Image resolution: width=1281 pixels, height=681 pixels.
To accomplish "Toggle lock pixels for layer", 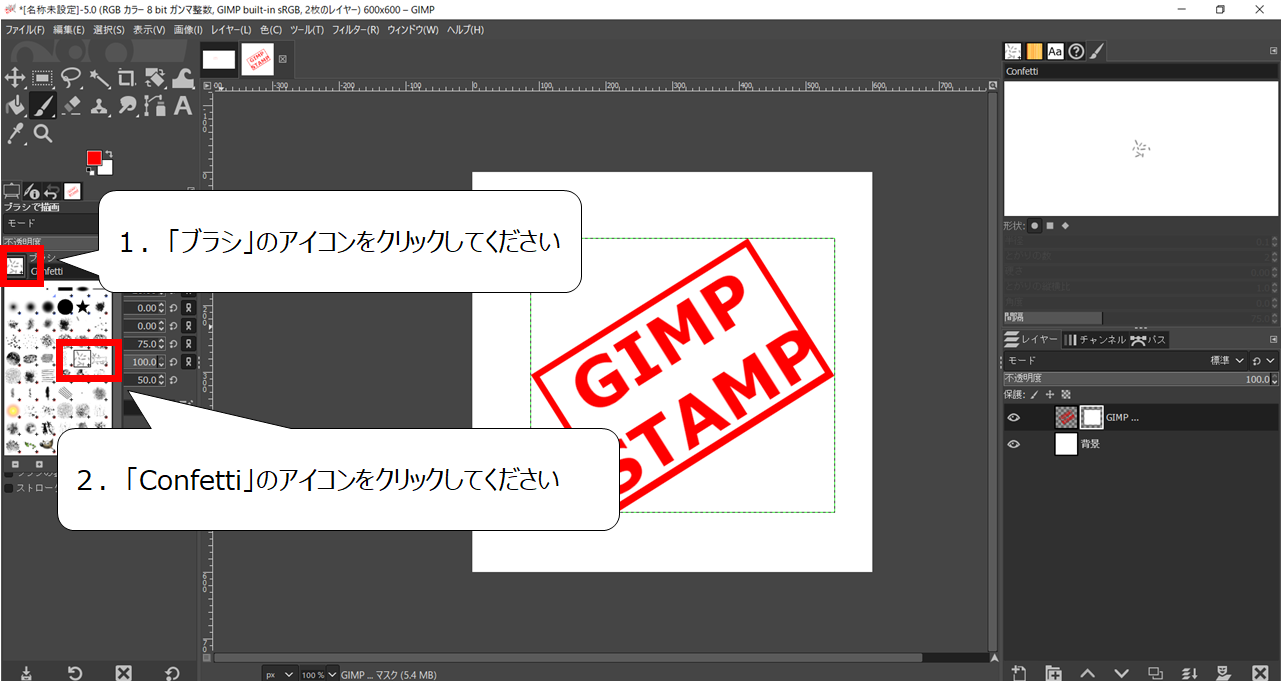I will pos(1035,395).
